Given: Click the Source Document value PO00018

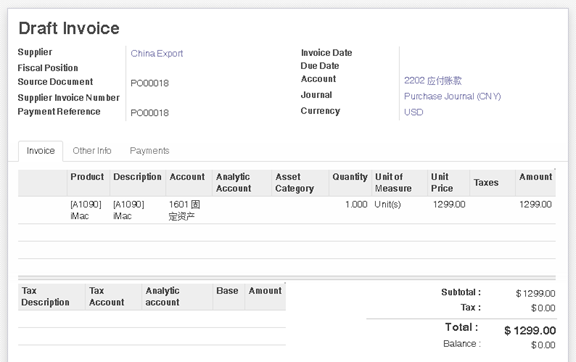Looking at the screenshot, I should coord(150,83).
